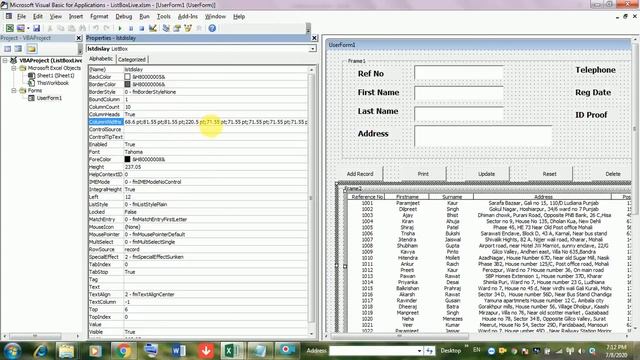Open Project Explorer from toolbar icon
Screen dimensions: 640x360
[x=166, y=28]
